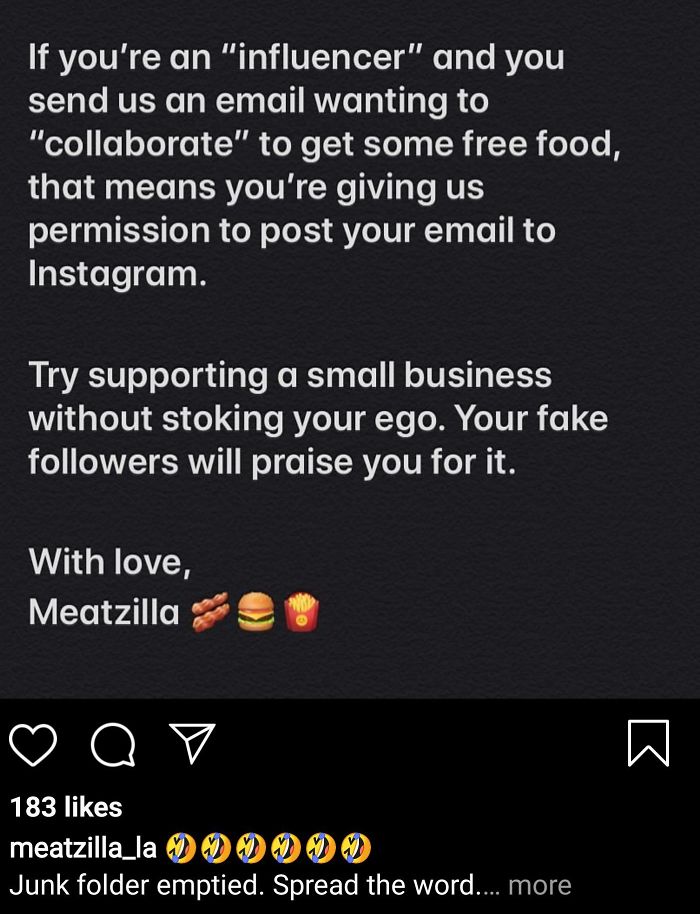The width and height of the screenshot is (700, 914).
Task: Click the burger emoji in the signature
Action: [x=256, y=610]
